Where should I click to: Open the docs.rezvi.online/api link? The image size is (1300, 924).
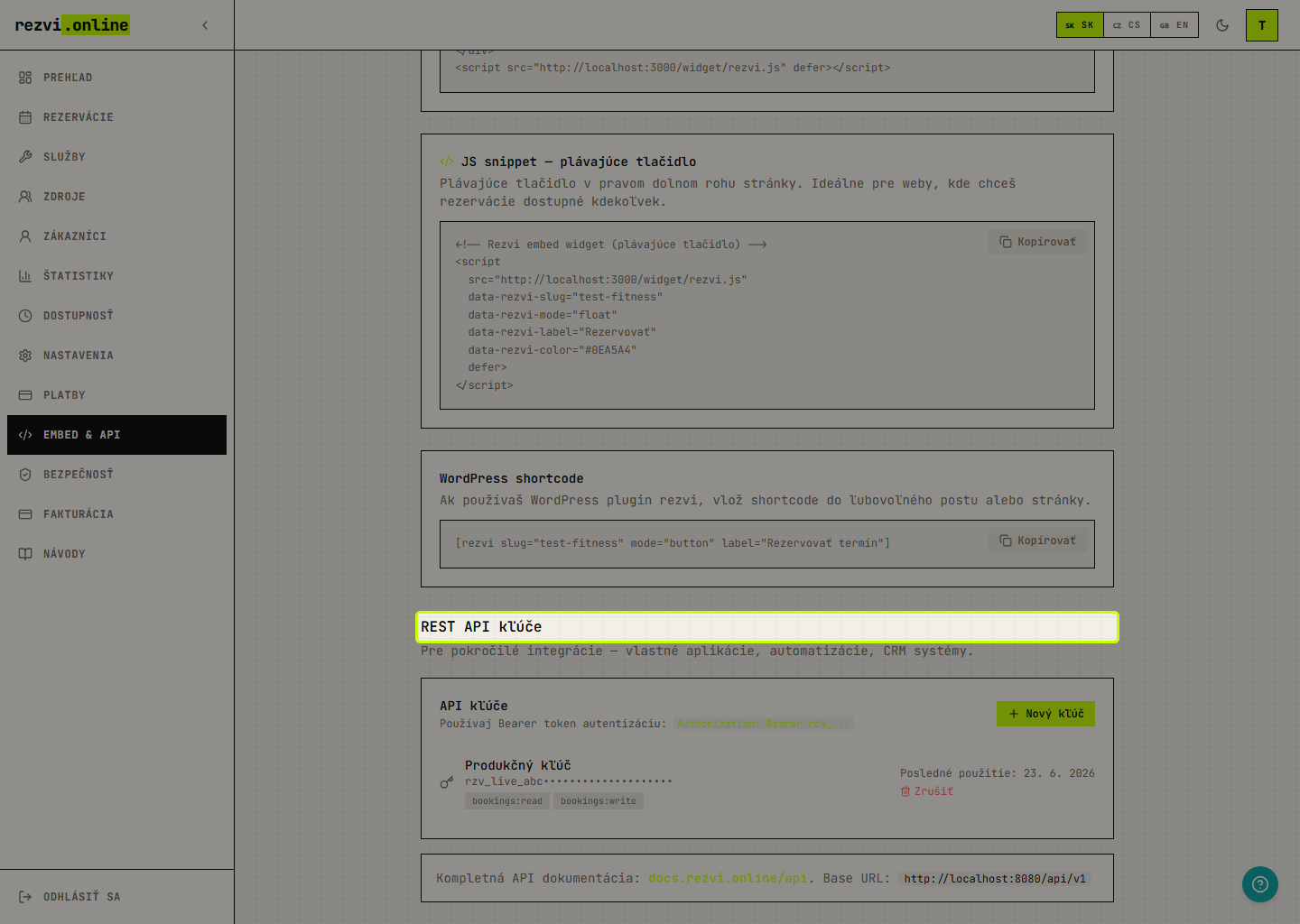pos(728,878)
